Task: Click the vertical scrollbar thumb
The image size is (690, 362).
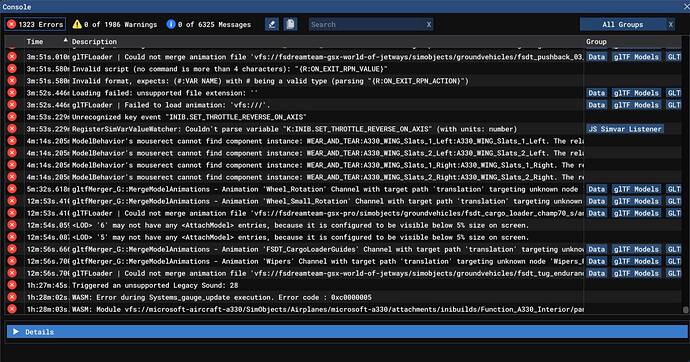Action: point(685,310)
